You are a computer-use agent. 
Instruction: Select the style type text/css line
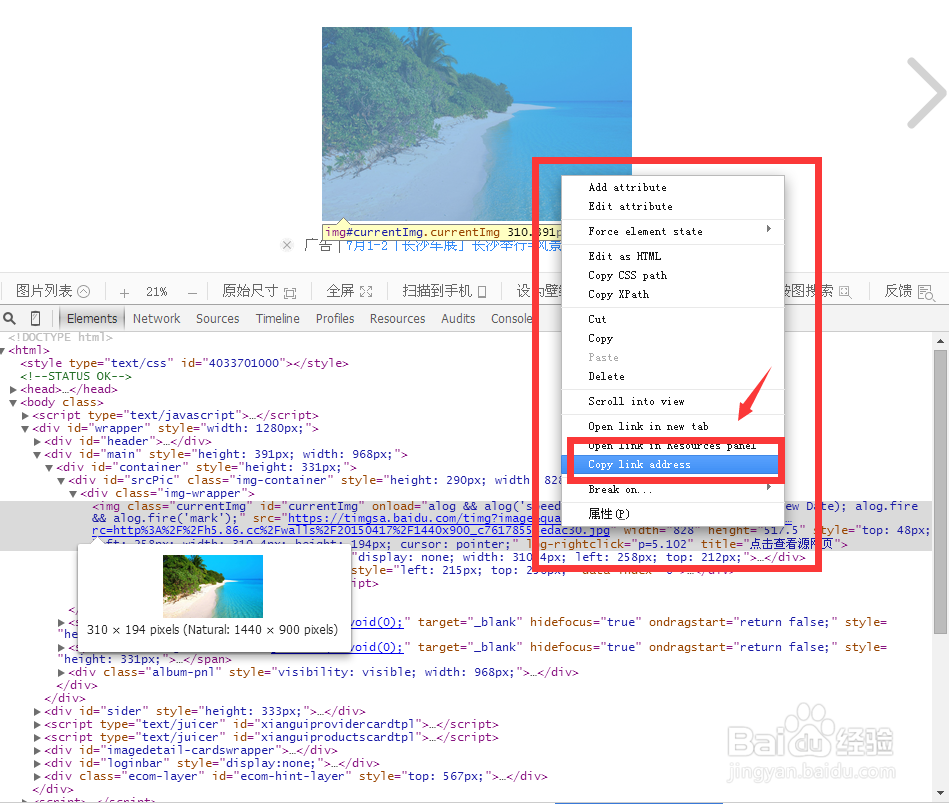pos(185,363)
